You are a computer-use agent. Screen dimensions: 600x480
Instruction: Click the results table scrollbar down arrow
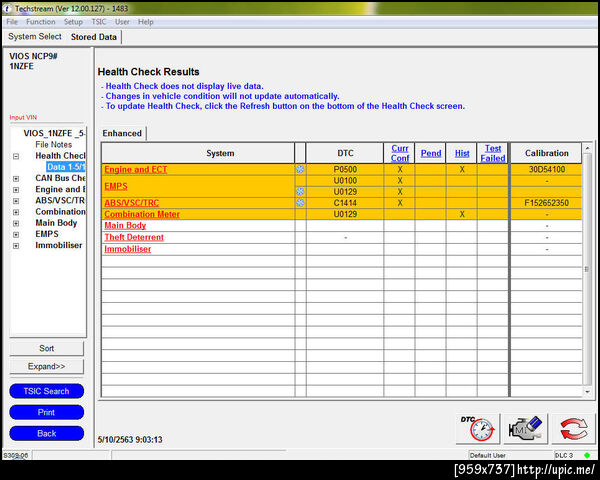coord(587,392)
